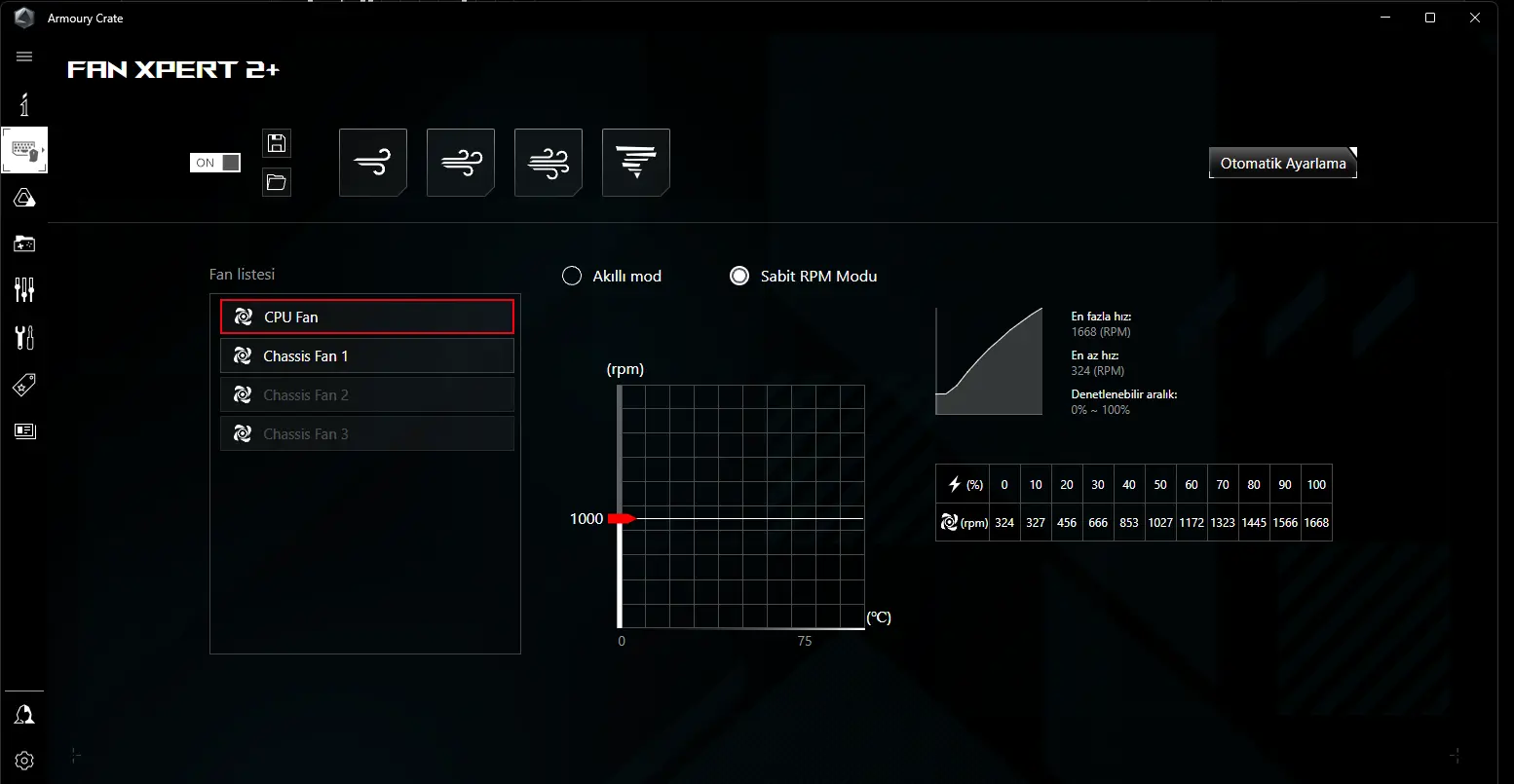Click the 327 rpm table cell
The height and width of the screenshot is (784, 1514).
(1036, 522)
